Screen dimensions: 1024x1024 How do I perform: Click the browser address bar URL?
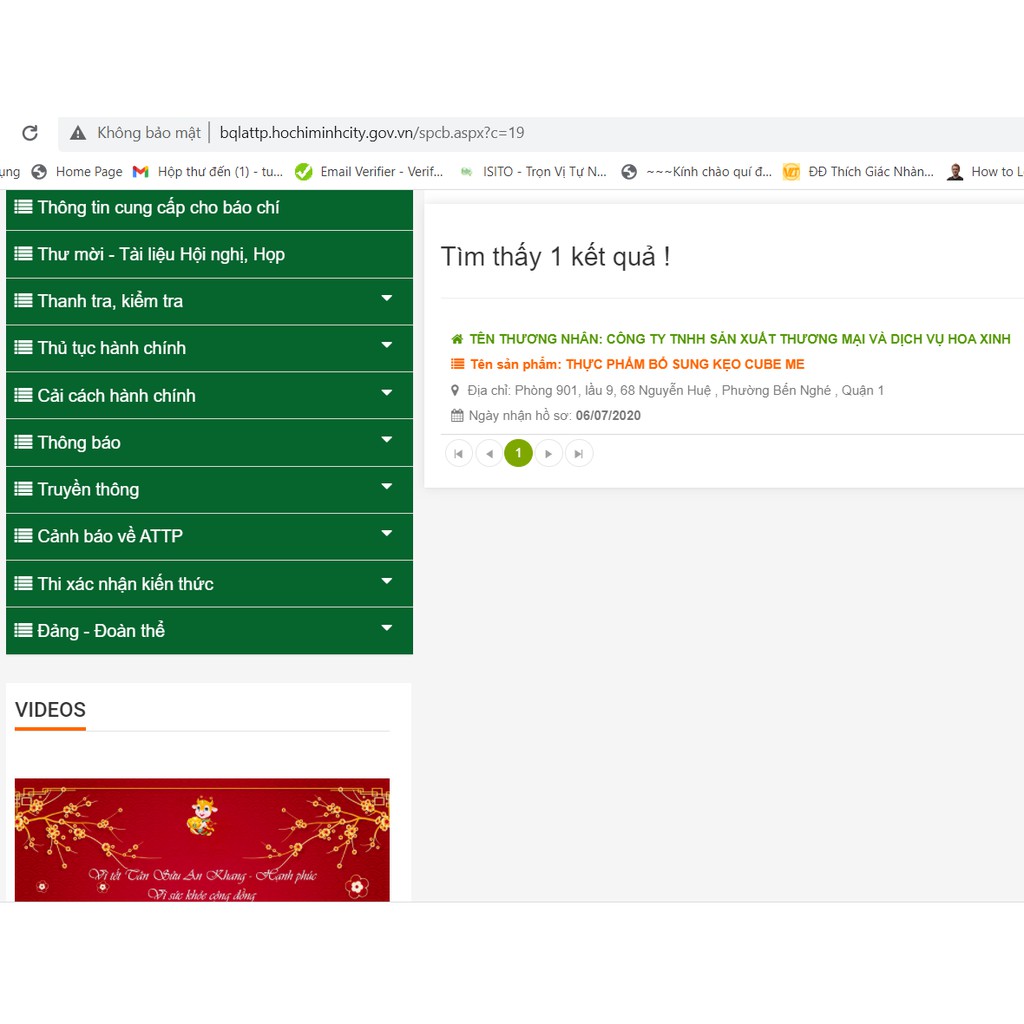pos(371,133)
